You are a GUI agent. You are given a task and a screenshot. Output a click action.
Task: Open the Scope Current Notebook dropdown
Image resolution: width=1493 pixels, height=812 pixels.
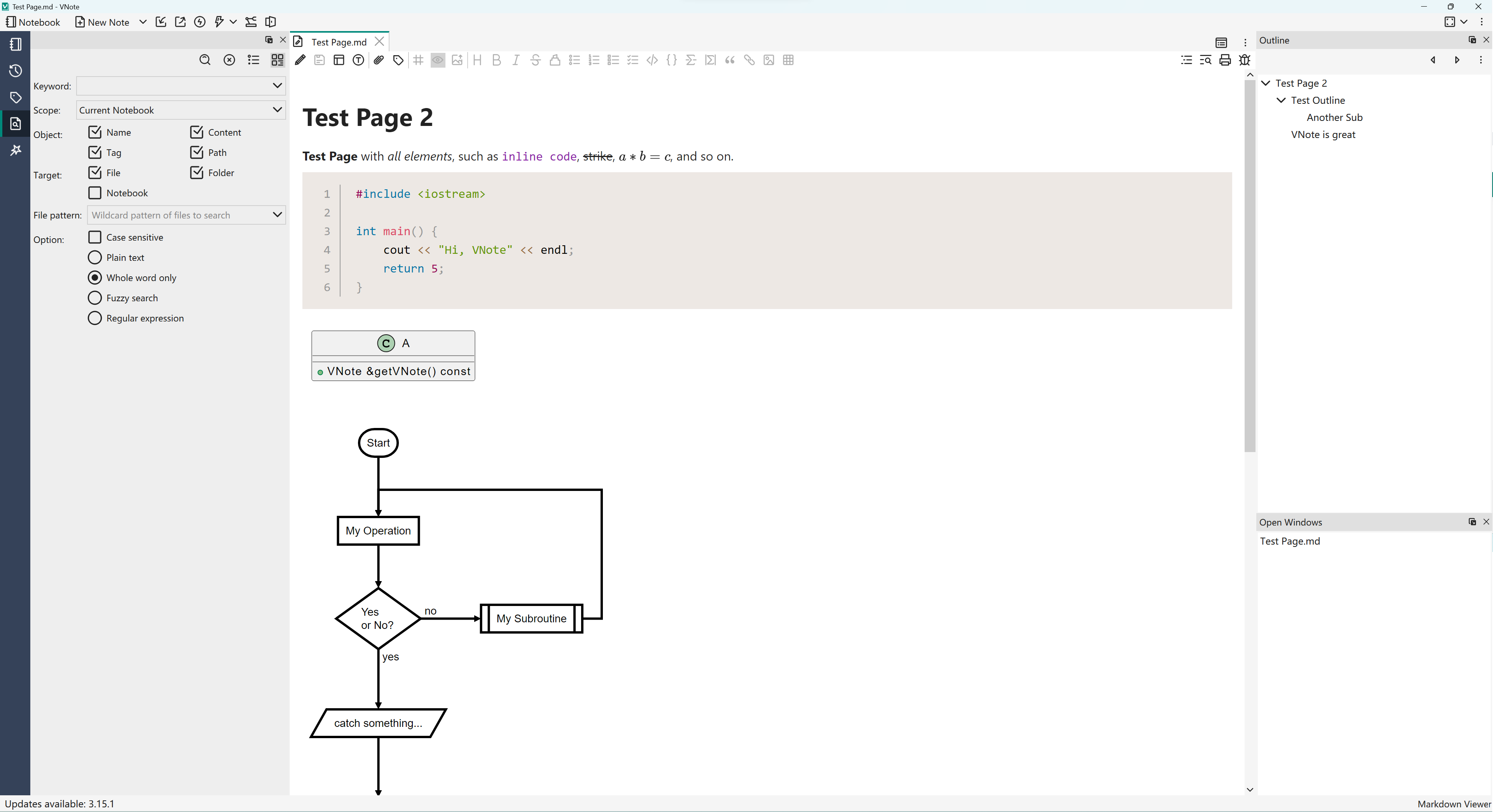point(181,110)
